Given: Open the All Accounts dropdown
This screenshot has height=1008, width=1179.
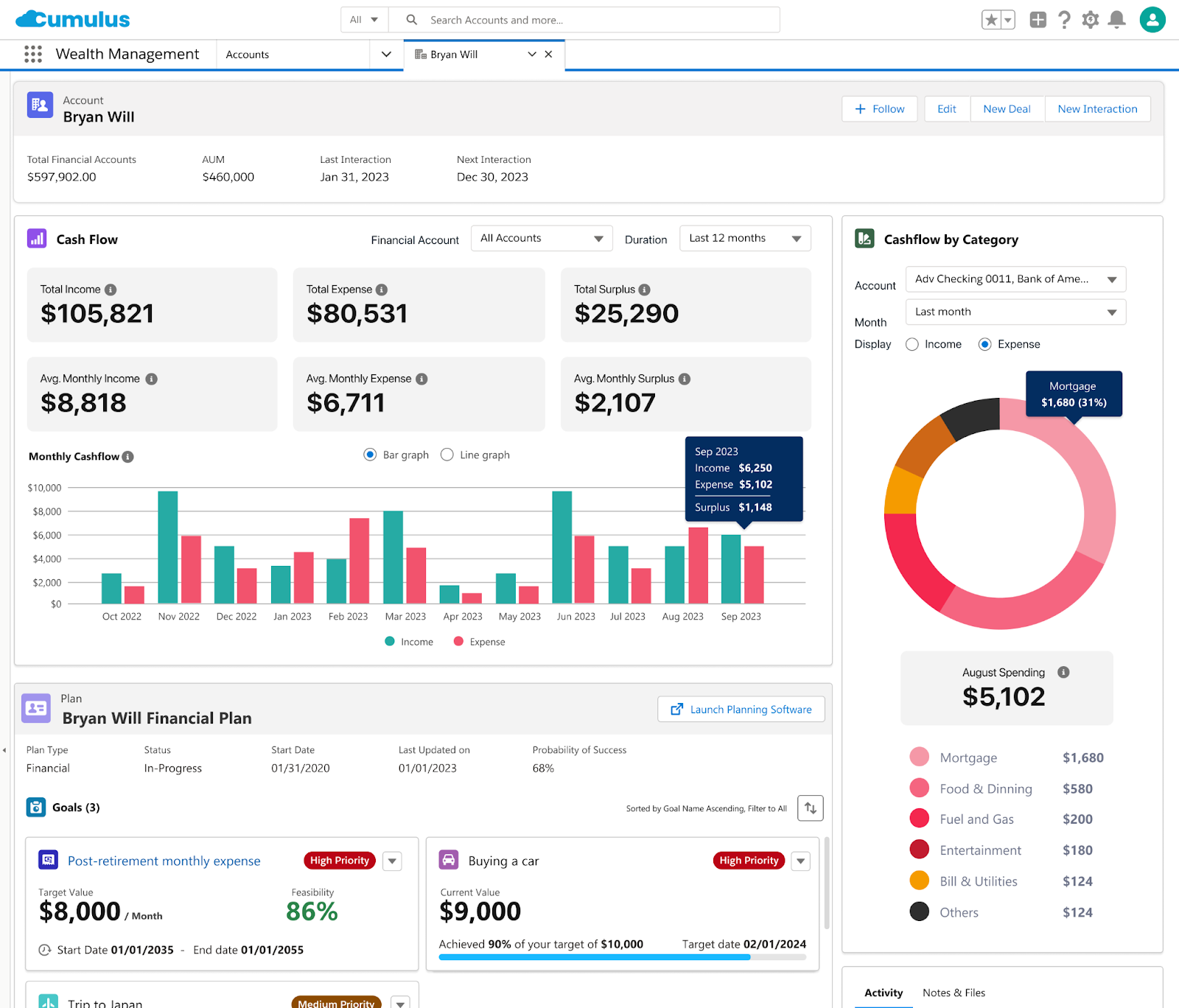Looking at the screenshot, I should pos(542,238).
